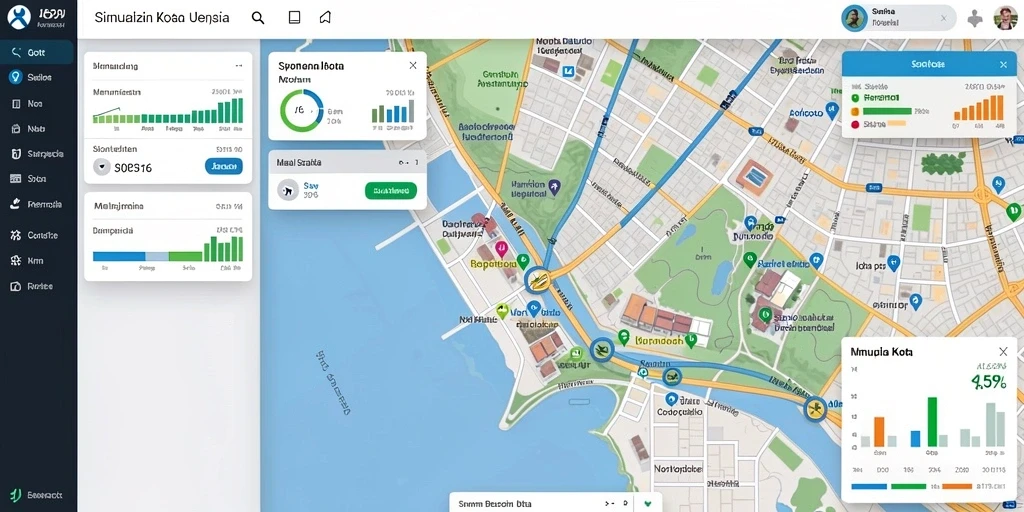Click the home icon in top header
This screenshot has width=1024, height=512.
point(325,18)
